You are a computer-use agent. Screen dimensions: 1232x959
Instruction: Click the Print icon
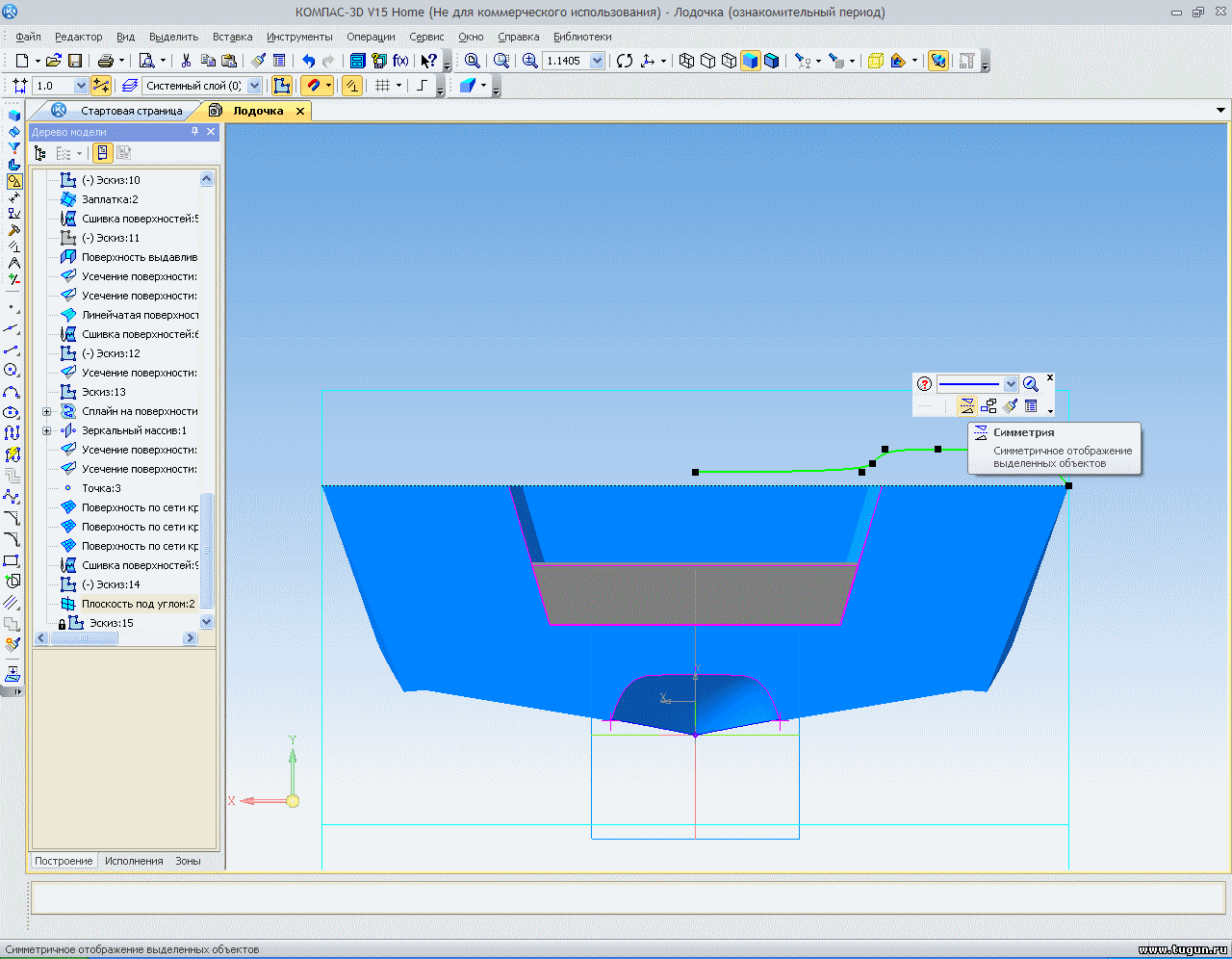point(106,61)
